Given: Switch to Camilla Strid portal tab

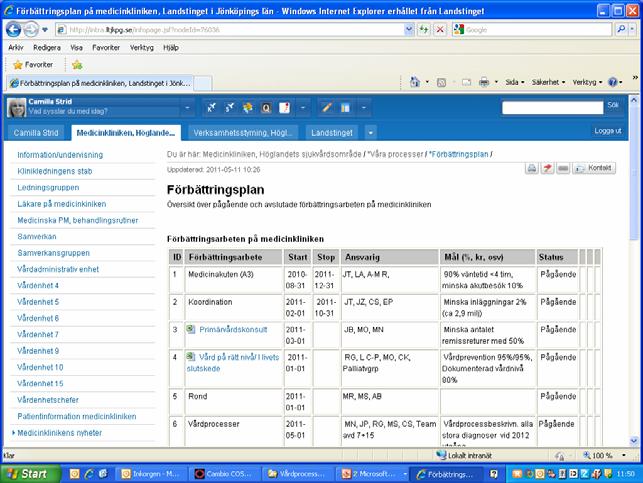Looking at the screenshot, I should [36, 133].
